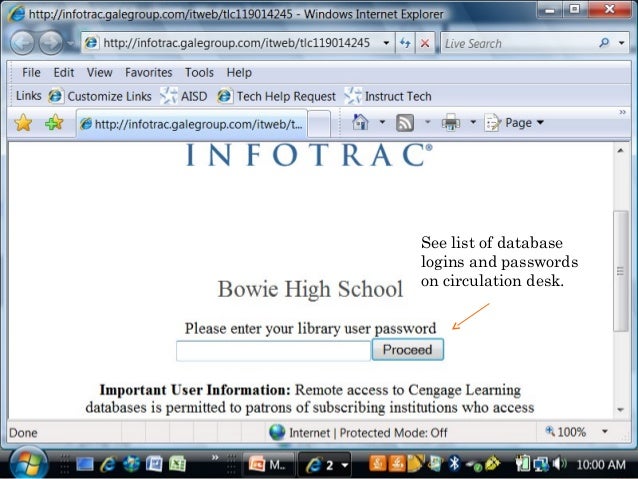
Task: Open Live Search provider dropdown arrow
Action: coord(621,43)
